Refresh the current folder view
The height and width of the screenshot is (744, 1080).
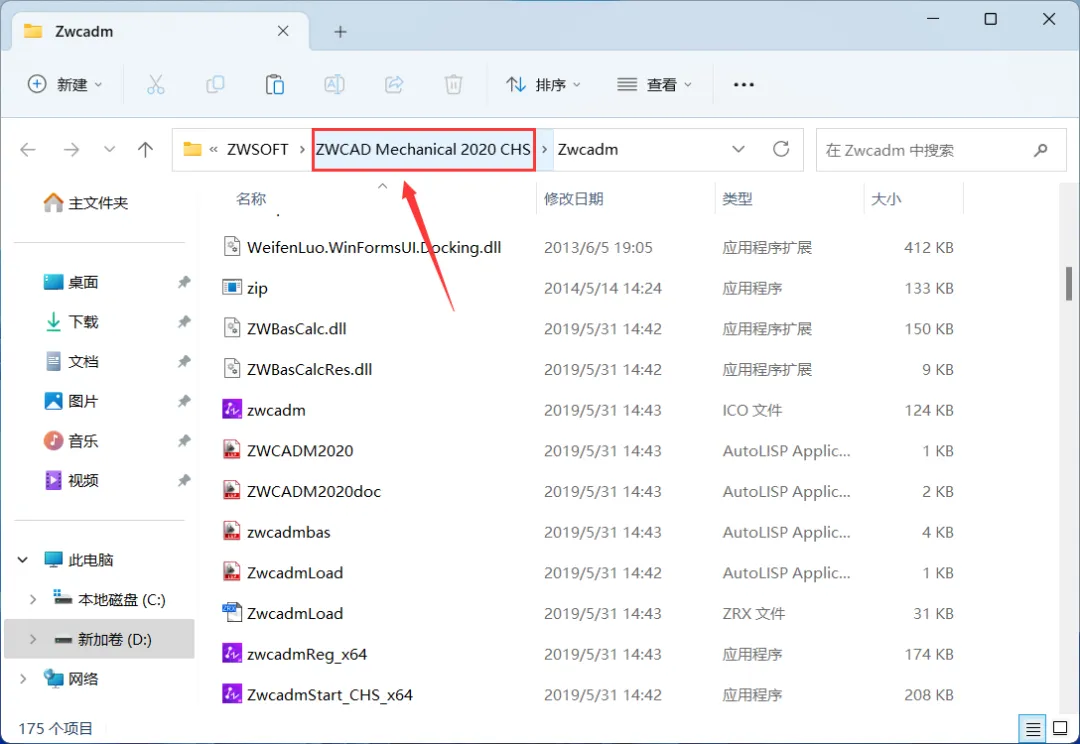[781, 149]
